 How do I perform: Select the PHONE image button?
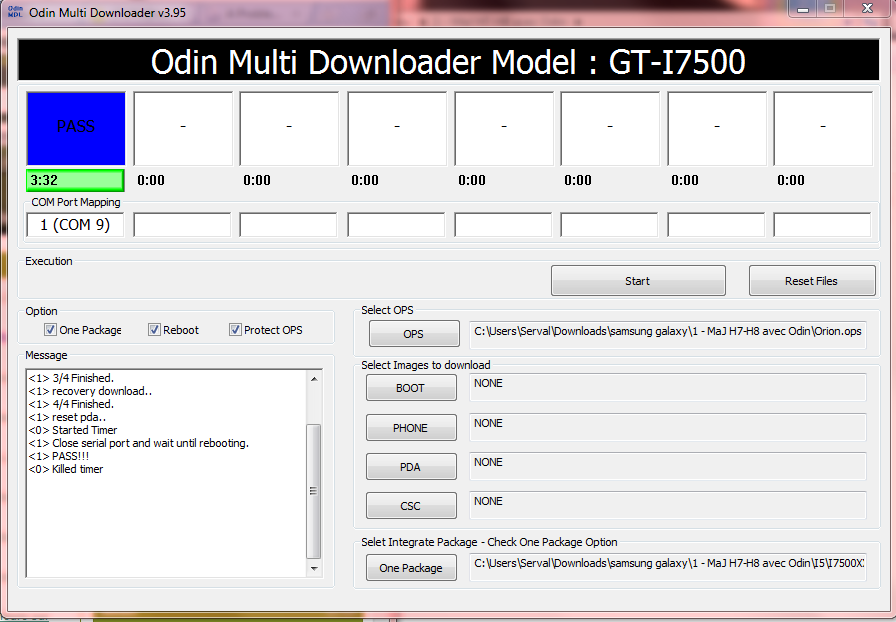(x=411, y=428)
